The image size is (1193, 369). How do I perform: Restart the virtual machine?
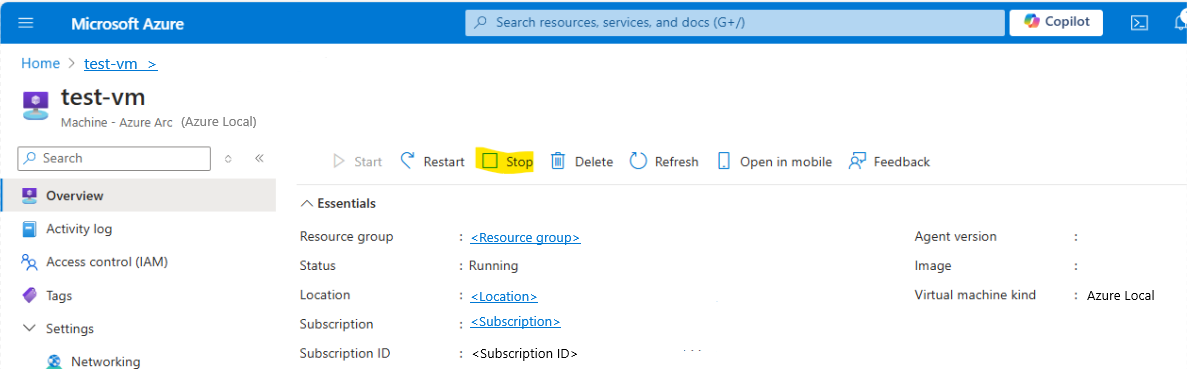(432, 161)
